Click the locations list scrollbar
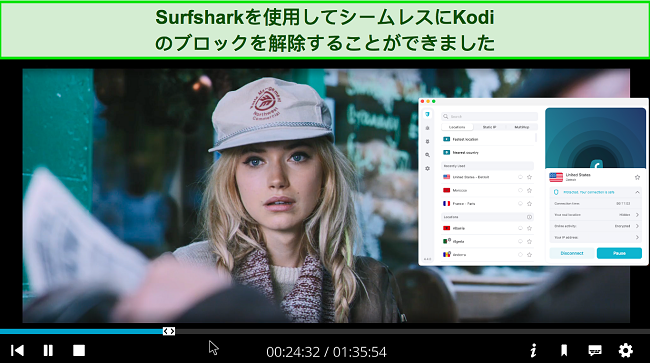 (x=536, y=138)
